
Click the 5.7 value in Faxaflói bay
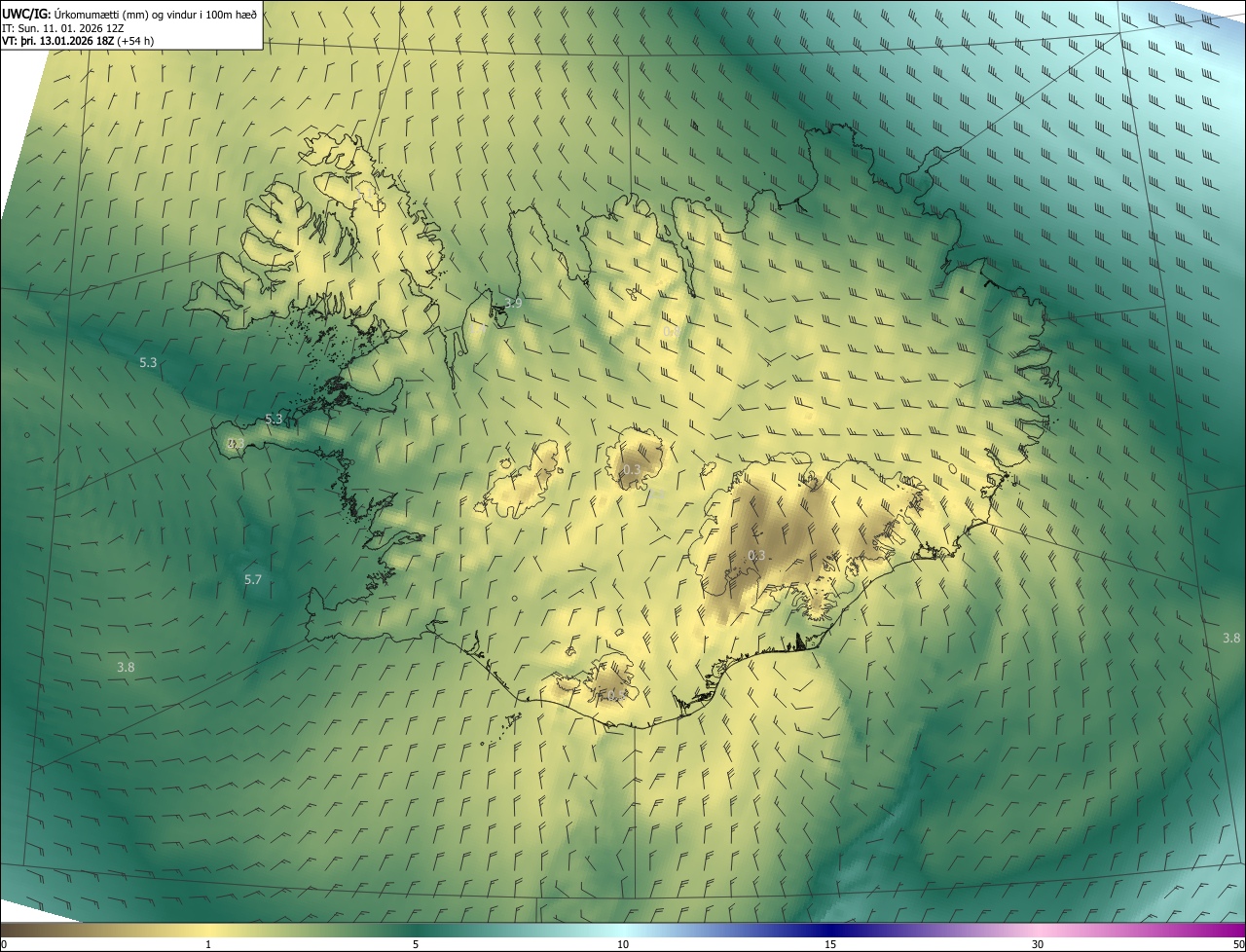[253, 580]
